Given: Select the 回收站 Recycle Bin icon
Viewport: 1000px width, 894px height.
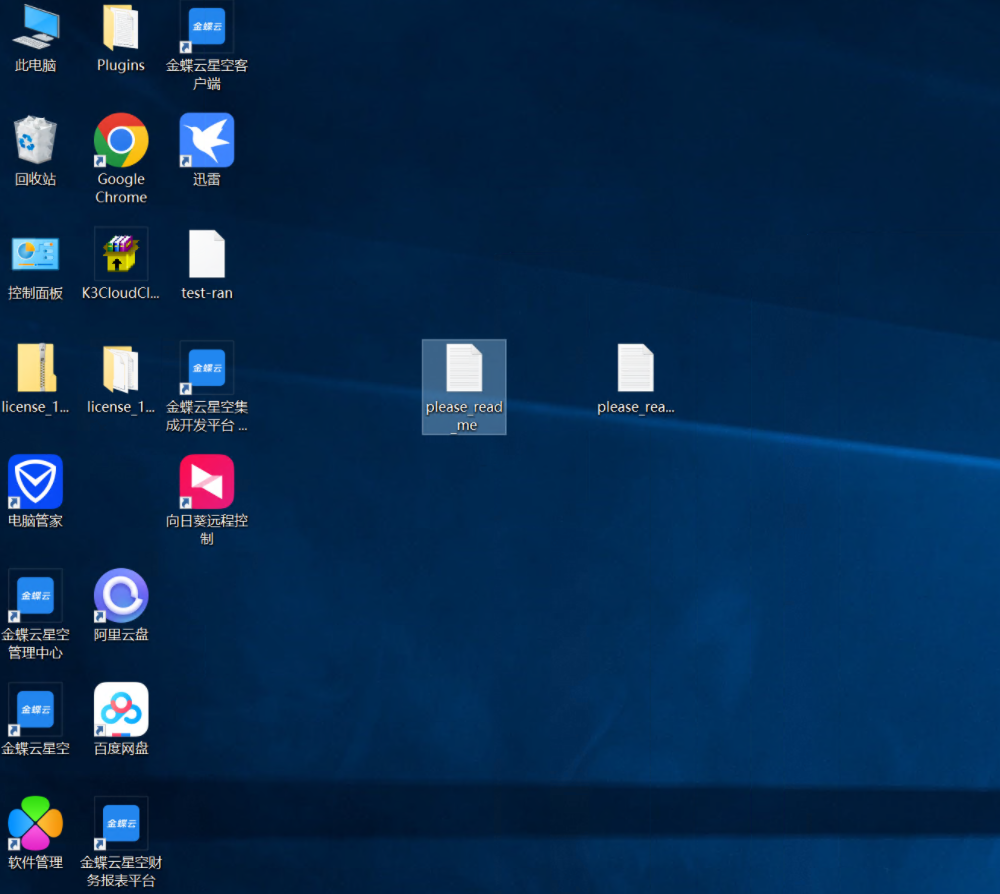Looking at the screenshot, I should point(35,141).
